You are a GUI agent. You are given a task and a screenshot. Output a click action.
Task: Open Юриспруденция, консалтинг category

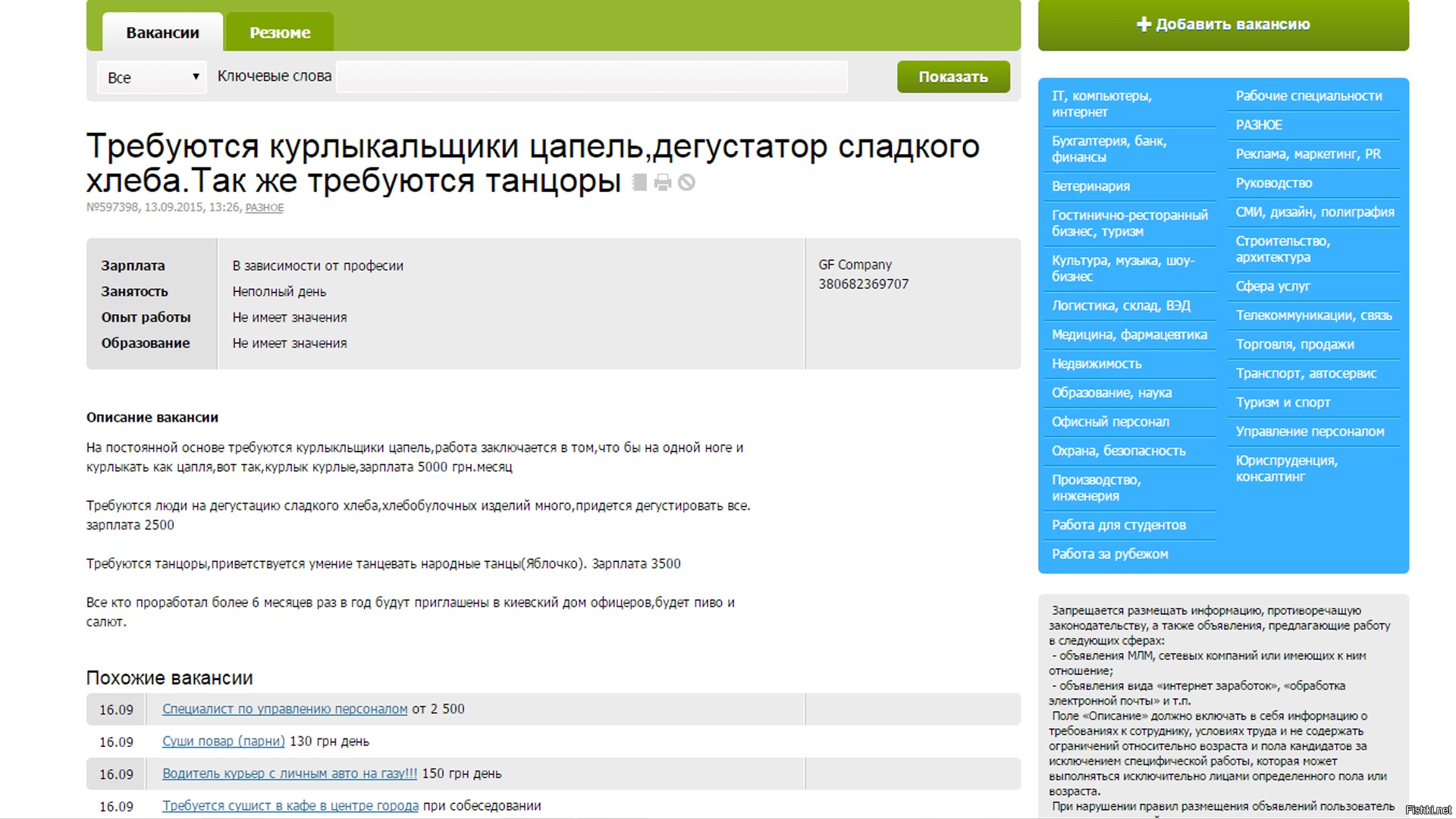(x=1287, y=468)
